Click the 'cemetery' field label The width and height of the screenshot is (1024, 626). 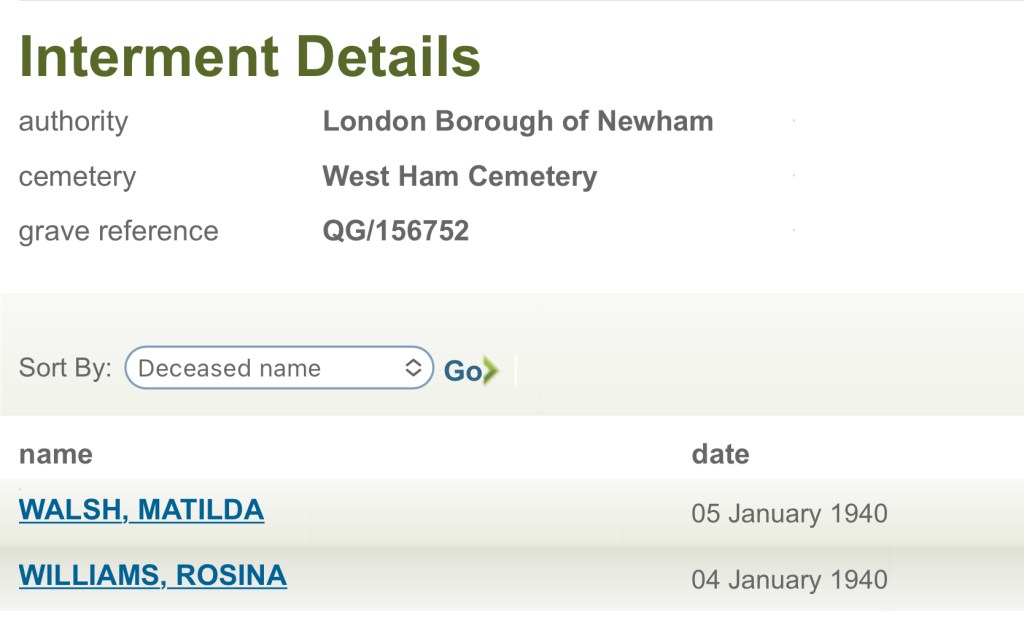pos(77,177)
